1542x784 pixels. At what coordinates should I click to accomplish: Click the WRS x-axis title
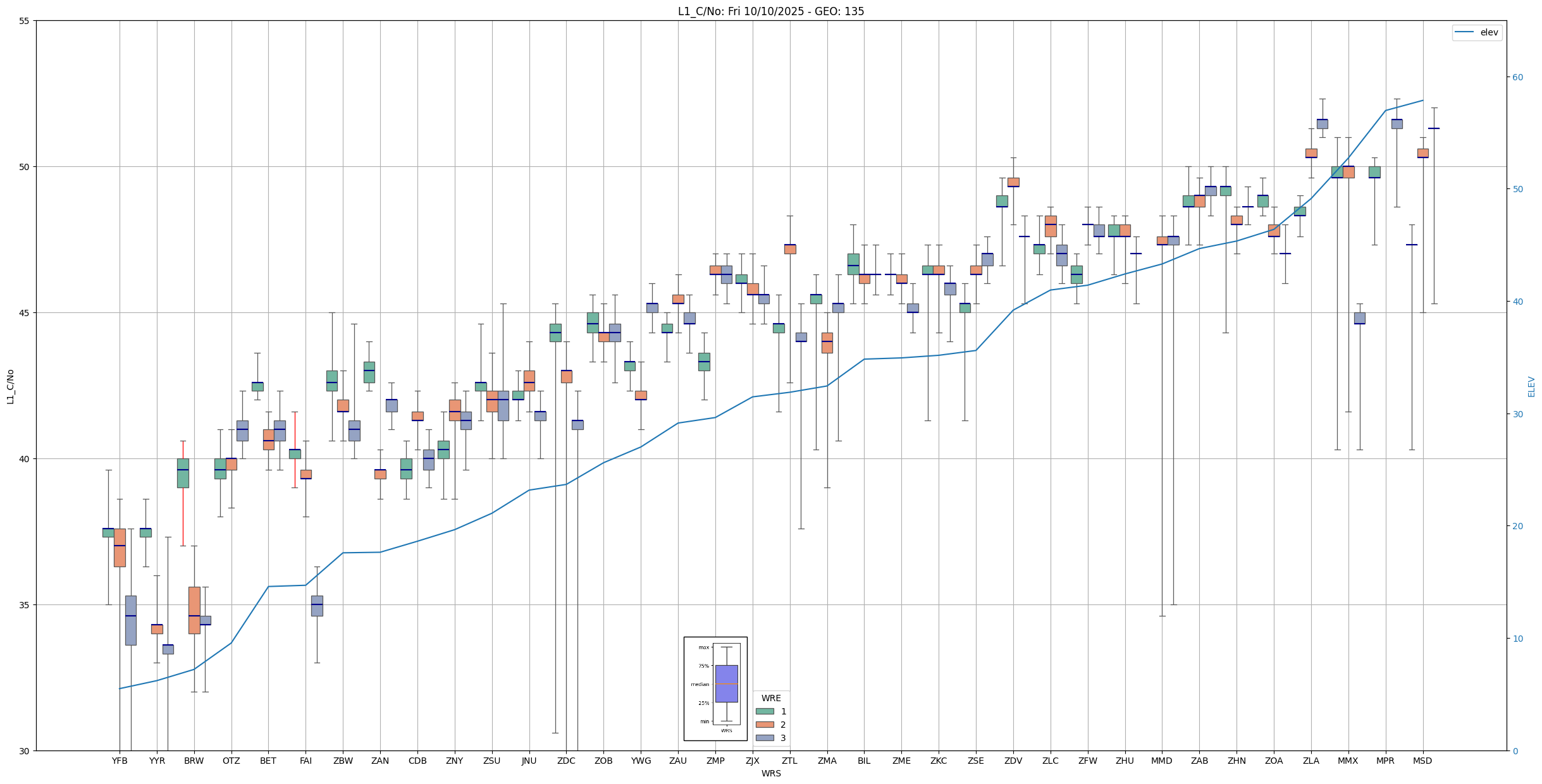(770, 773)
